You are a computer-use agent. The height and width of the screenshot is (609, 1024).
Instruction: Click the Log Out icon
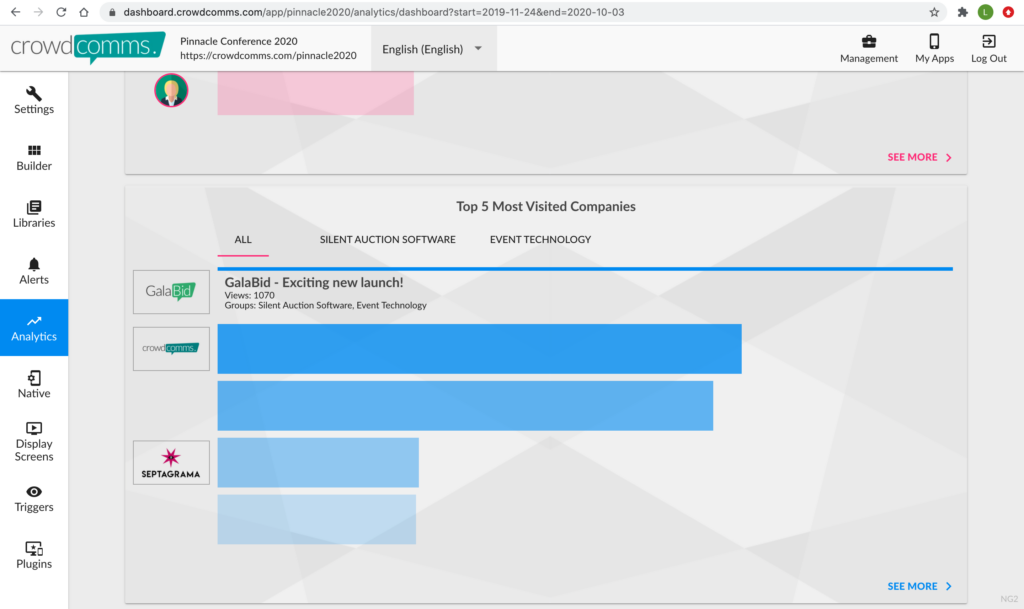coord(988,42)
